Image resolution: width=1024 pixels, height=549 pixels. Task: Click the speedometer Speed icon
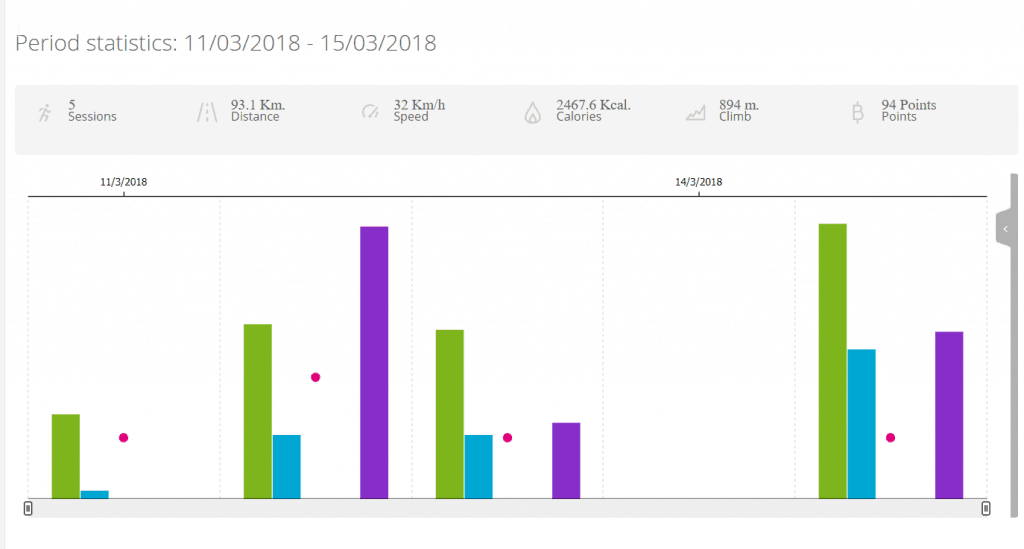coord(370,112)
